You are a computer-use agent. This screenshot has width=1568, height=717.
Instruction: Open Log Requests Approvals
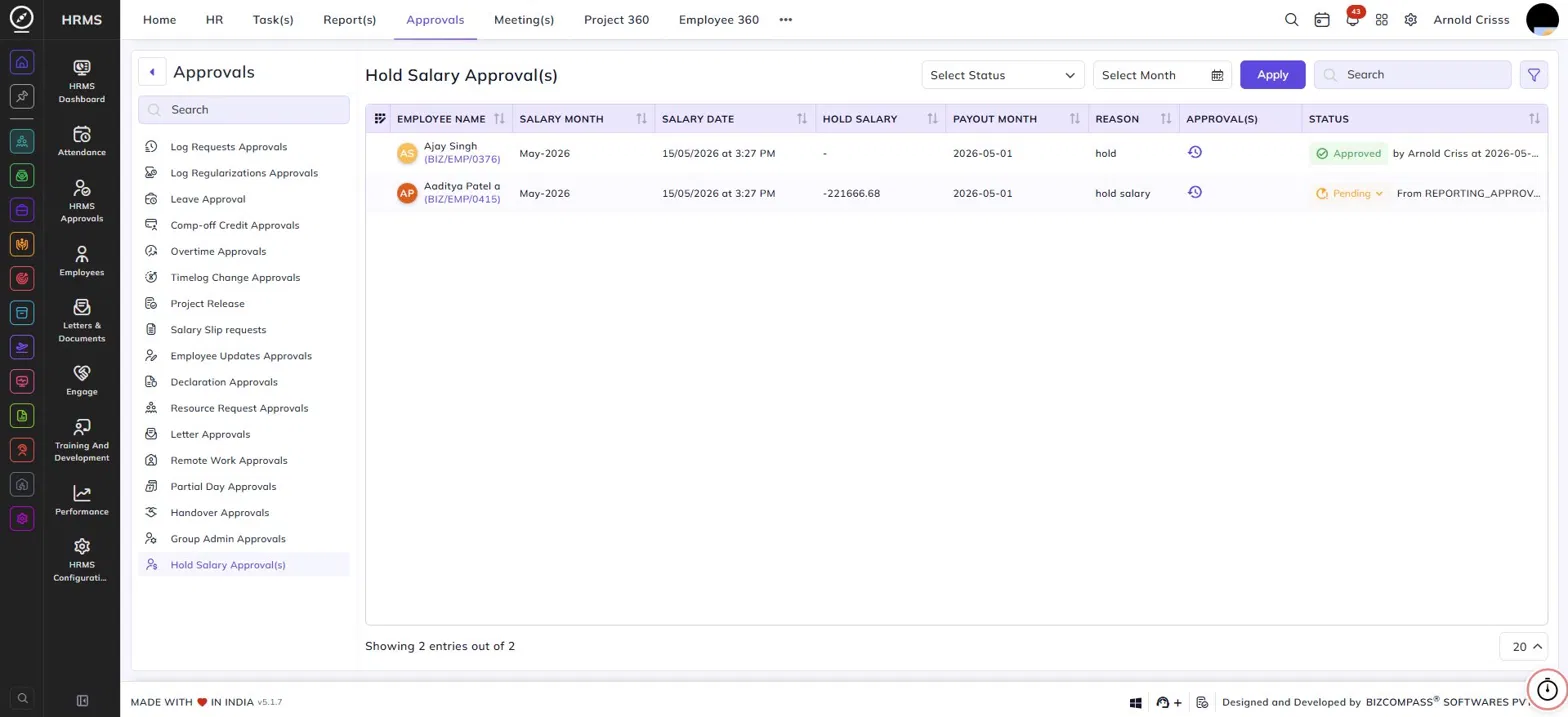point(244,147)
